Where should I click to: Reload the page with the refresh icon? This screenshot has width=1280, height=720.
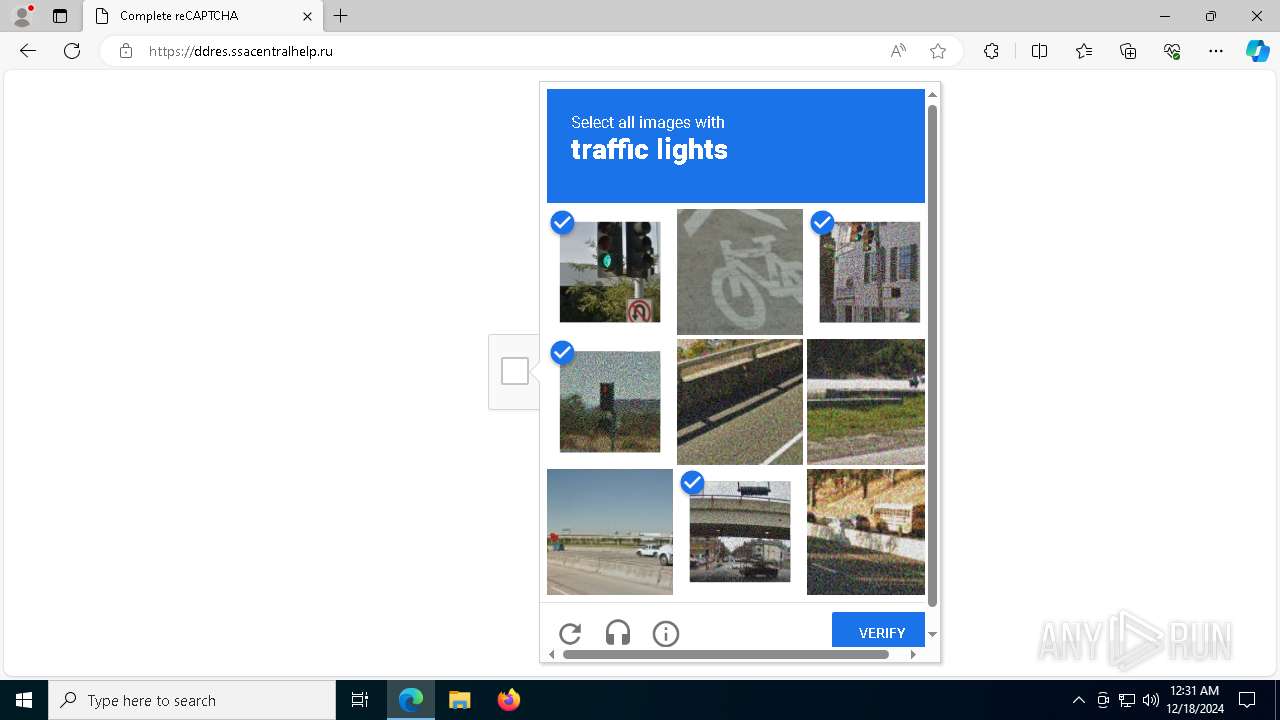[x=72, y=51]
